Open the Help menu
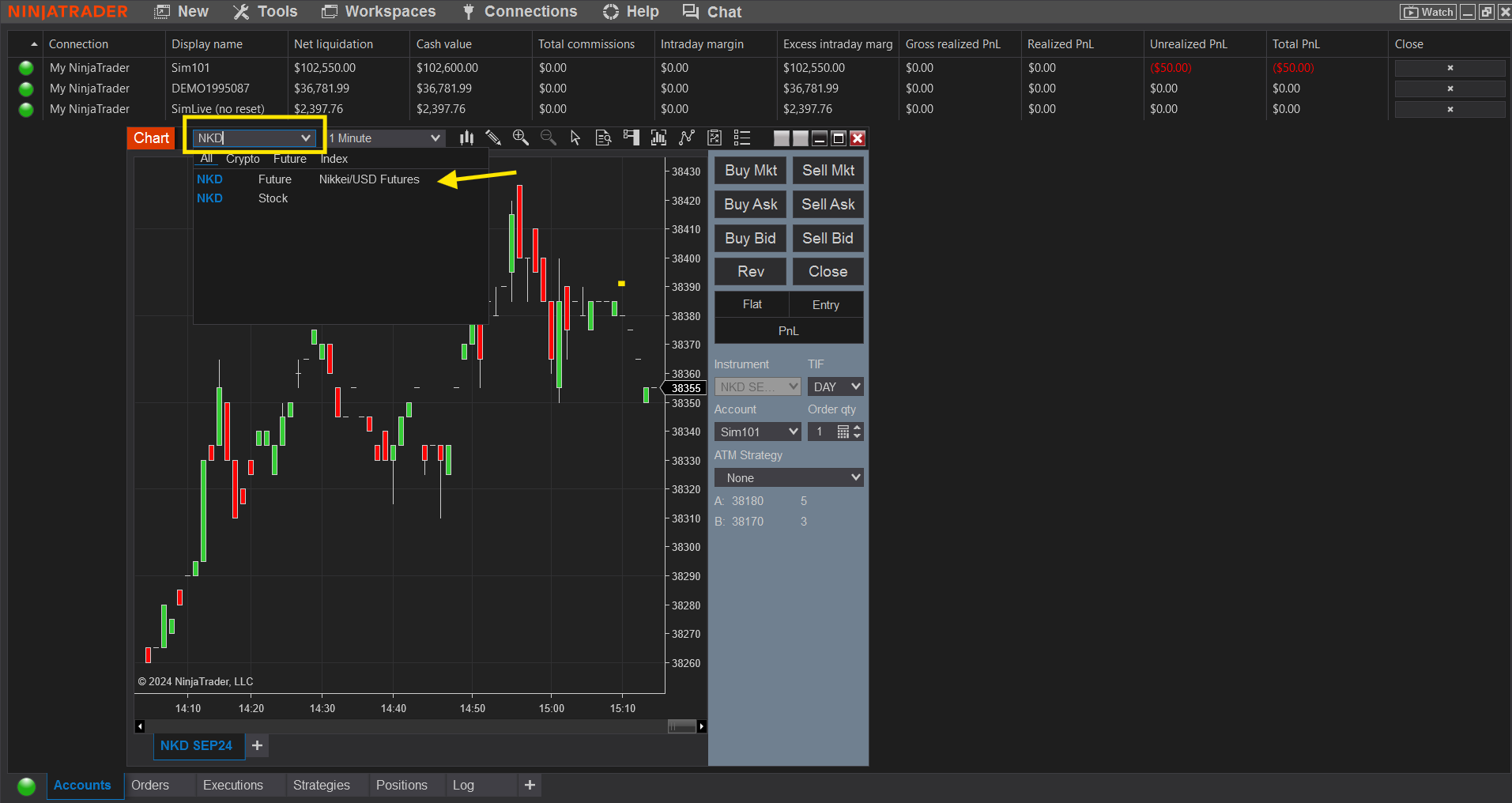 tap(631, 12)
